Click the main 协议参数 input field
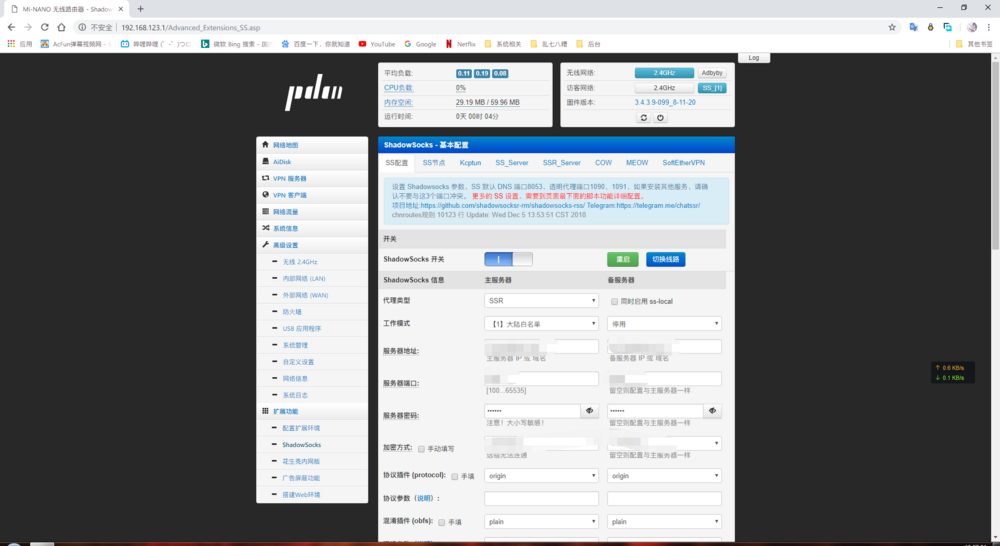This screenshot has width=1000, height=546. click(x=541, y=498)
